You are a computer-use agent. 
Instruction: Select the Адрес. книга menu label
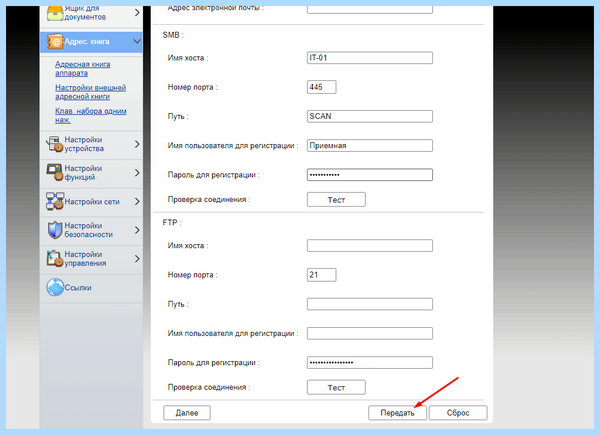click(87, 41)
